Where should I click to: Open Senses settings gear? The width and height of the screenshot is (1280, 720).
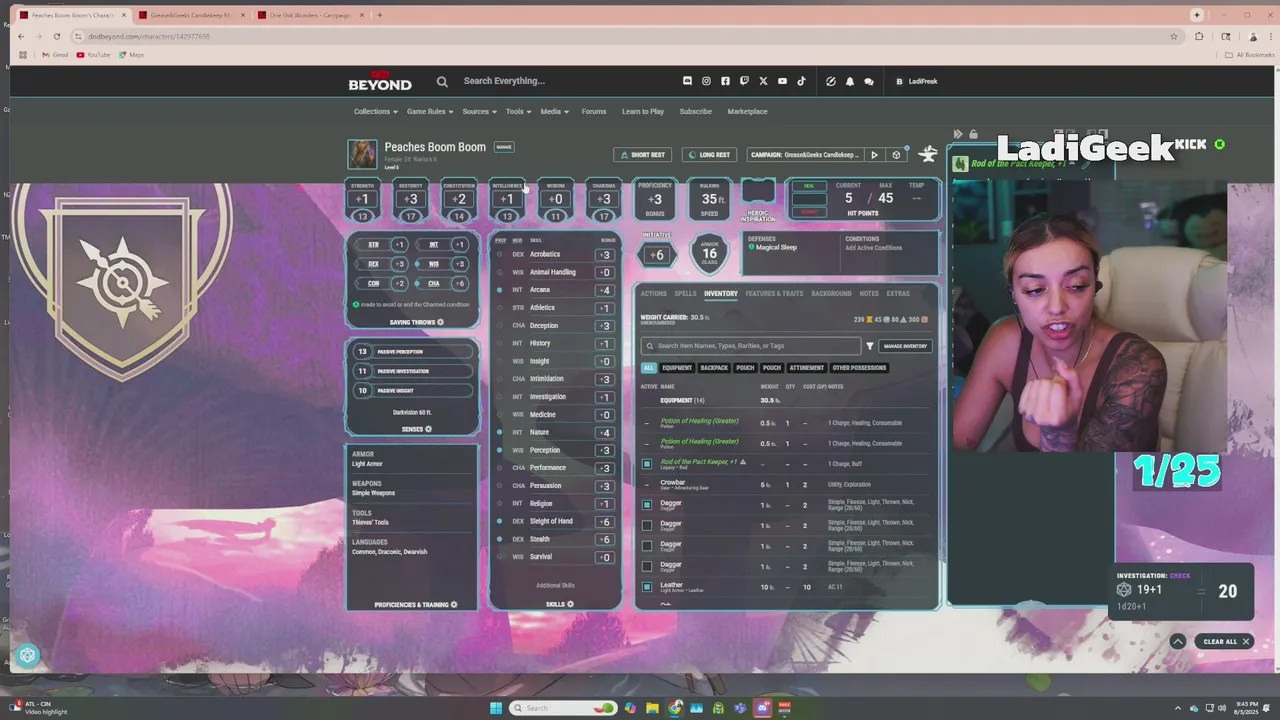428,429
